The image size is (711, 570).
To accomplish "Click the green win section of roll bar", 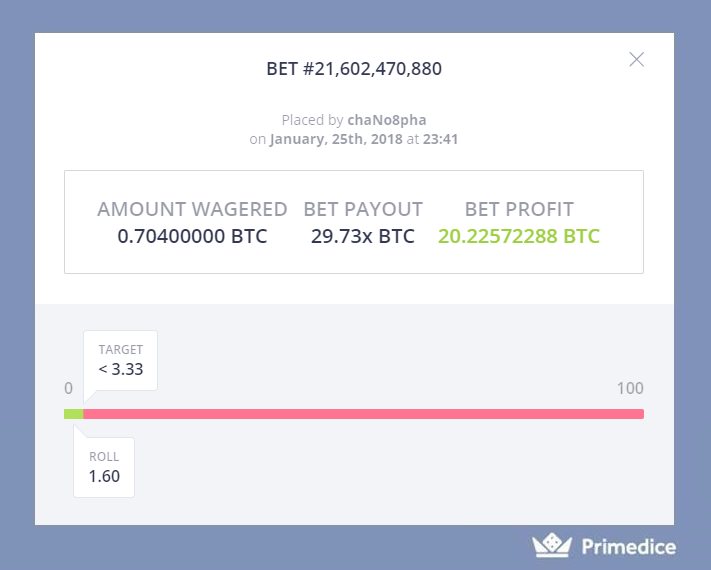I will click(x=73, y=414).
